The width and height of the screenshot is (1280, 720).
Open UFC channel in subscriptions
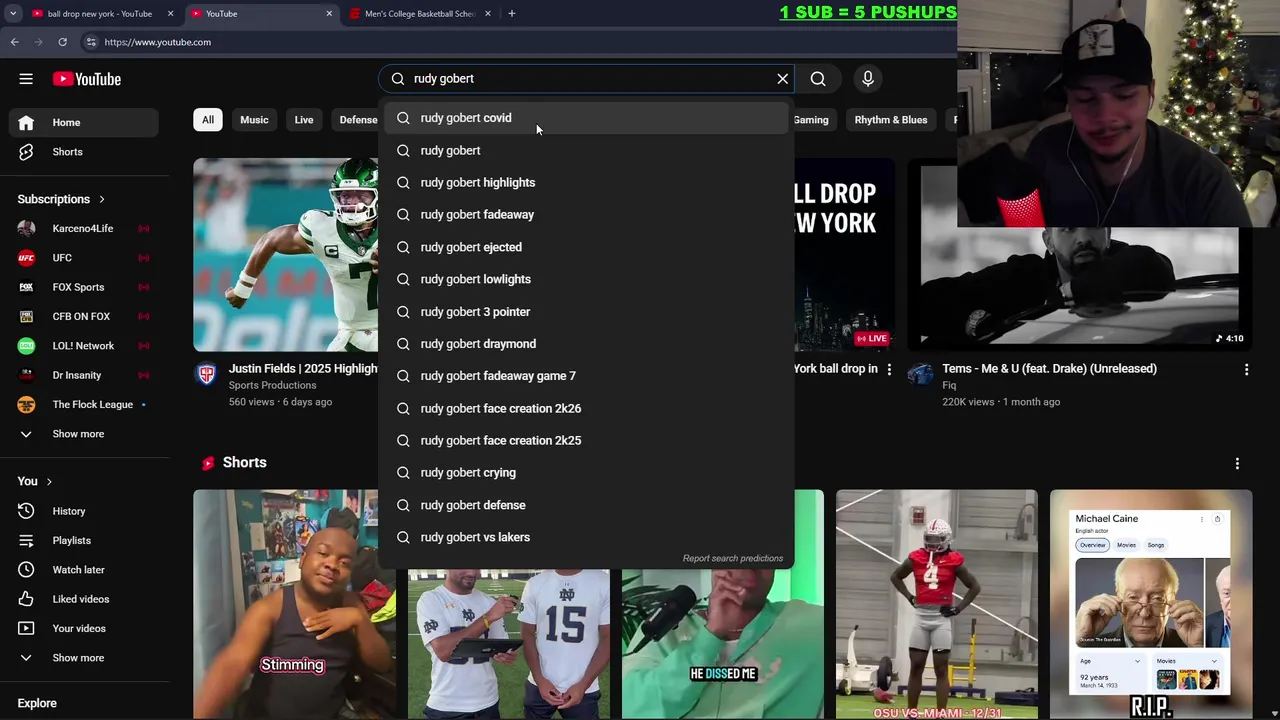[84, 258]
